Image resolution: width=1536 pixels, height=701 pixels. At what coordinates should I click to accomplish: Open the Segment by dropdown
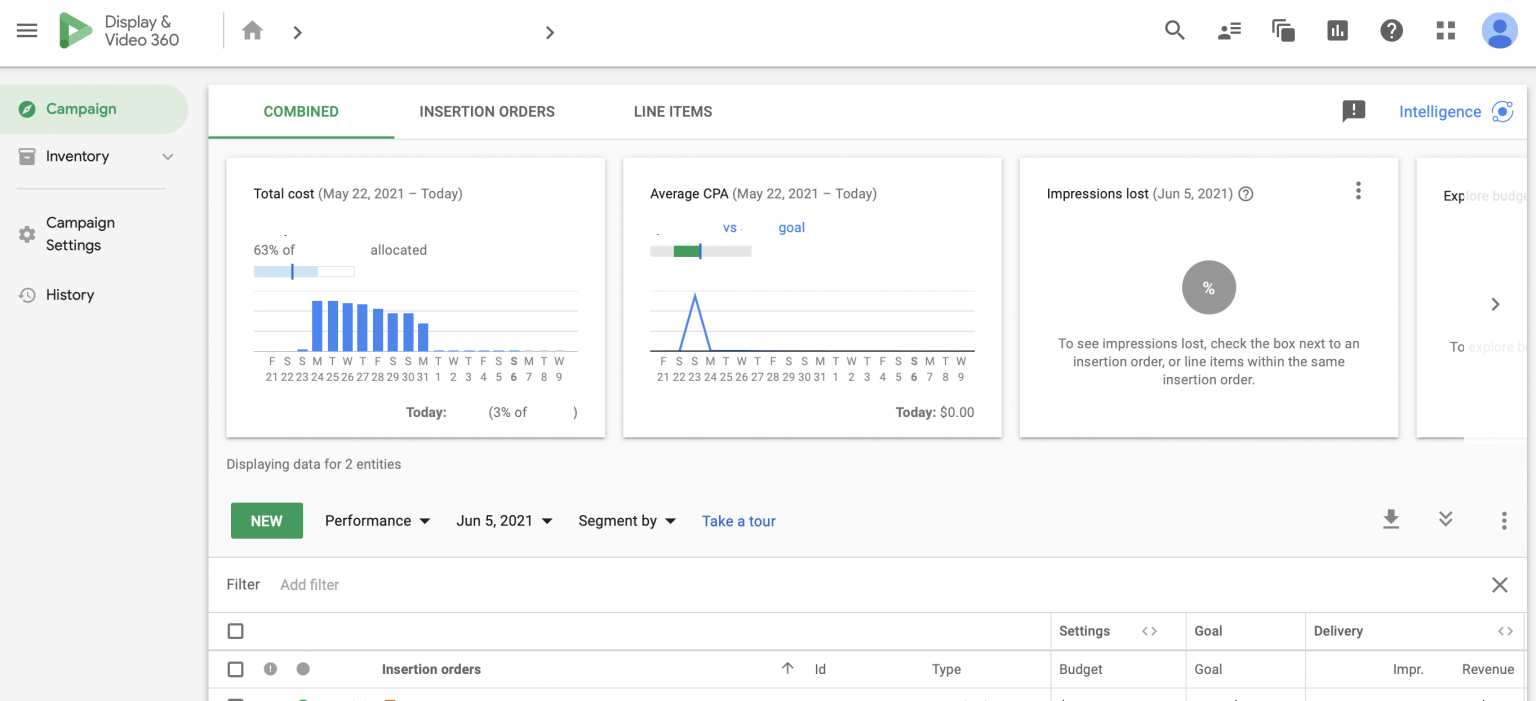[x=627, y=520]
